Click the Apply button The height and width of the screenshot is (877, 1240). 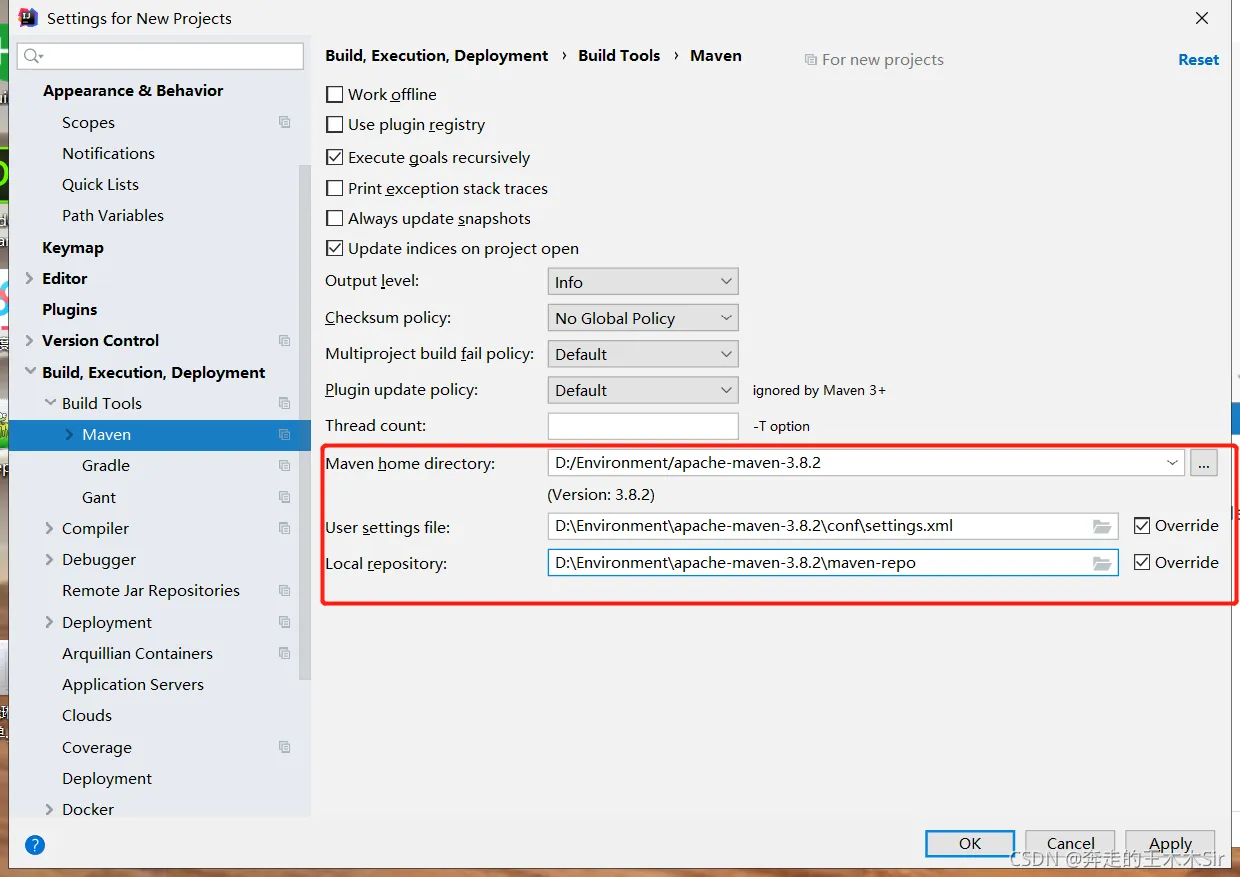pos(1170,843)
